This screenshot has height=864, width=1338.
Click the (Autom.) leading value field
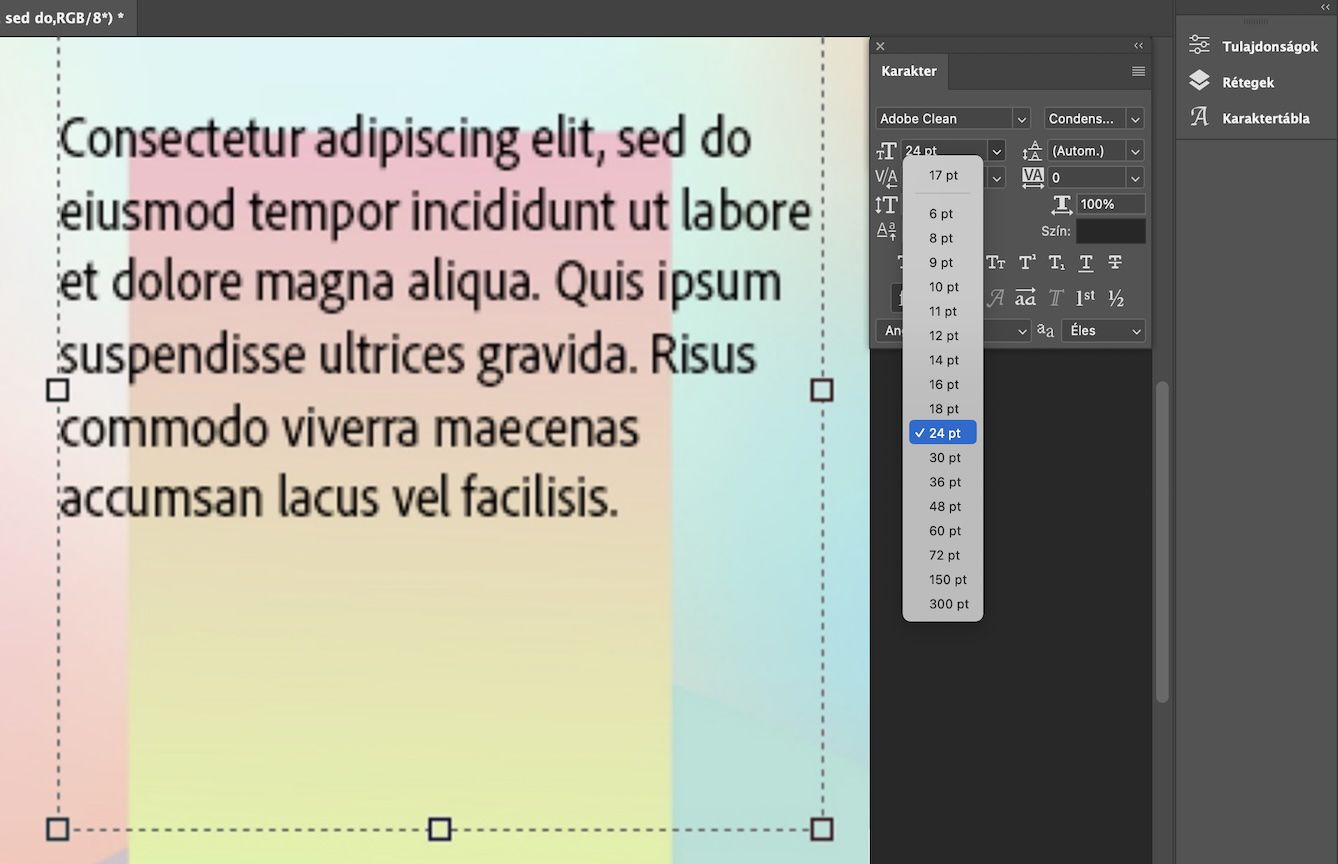tap(1087, 151)
